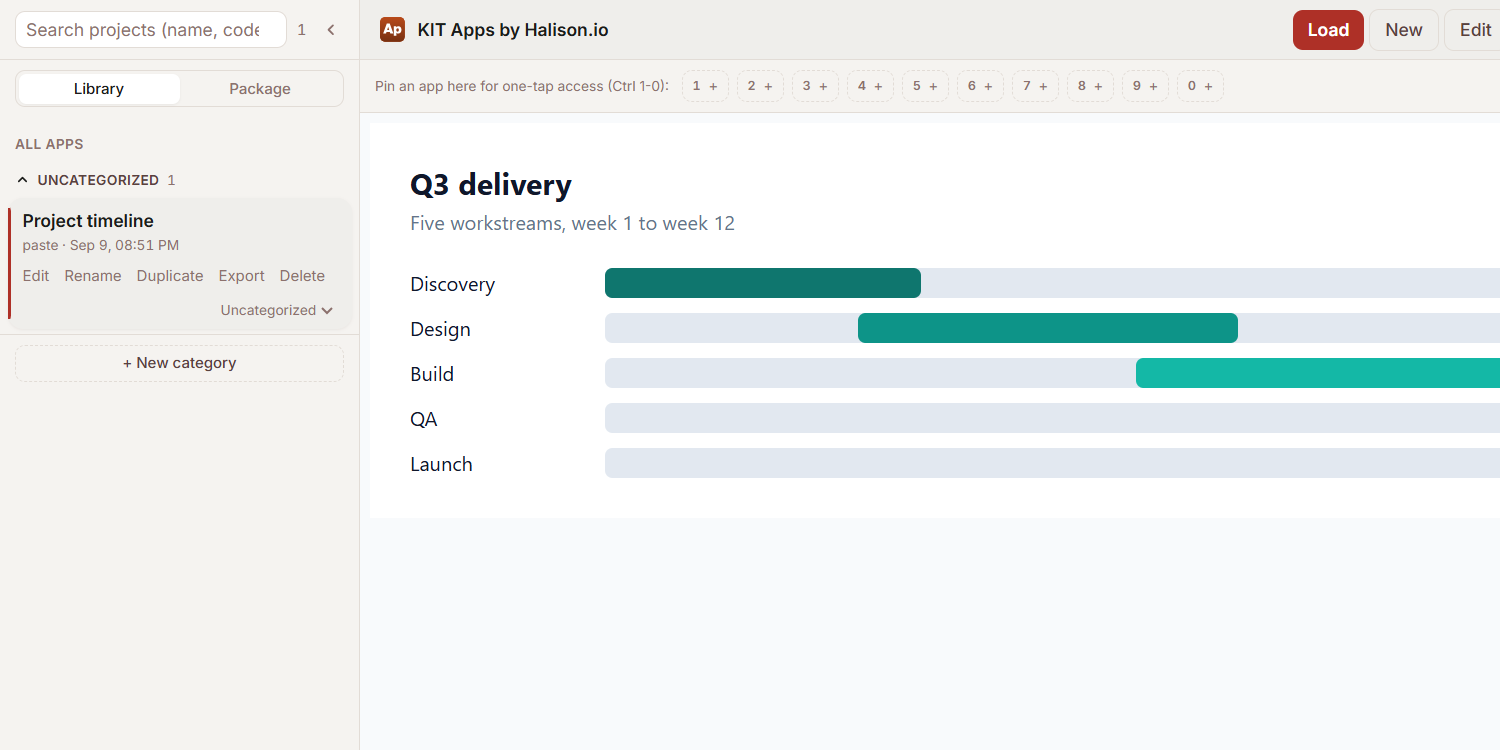Viewport: 1500px width, 750px height.
Task: Click the QA empty timeline track
Action: coord(1052,418)
